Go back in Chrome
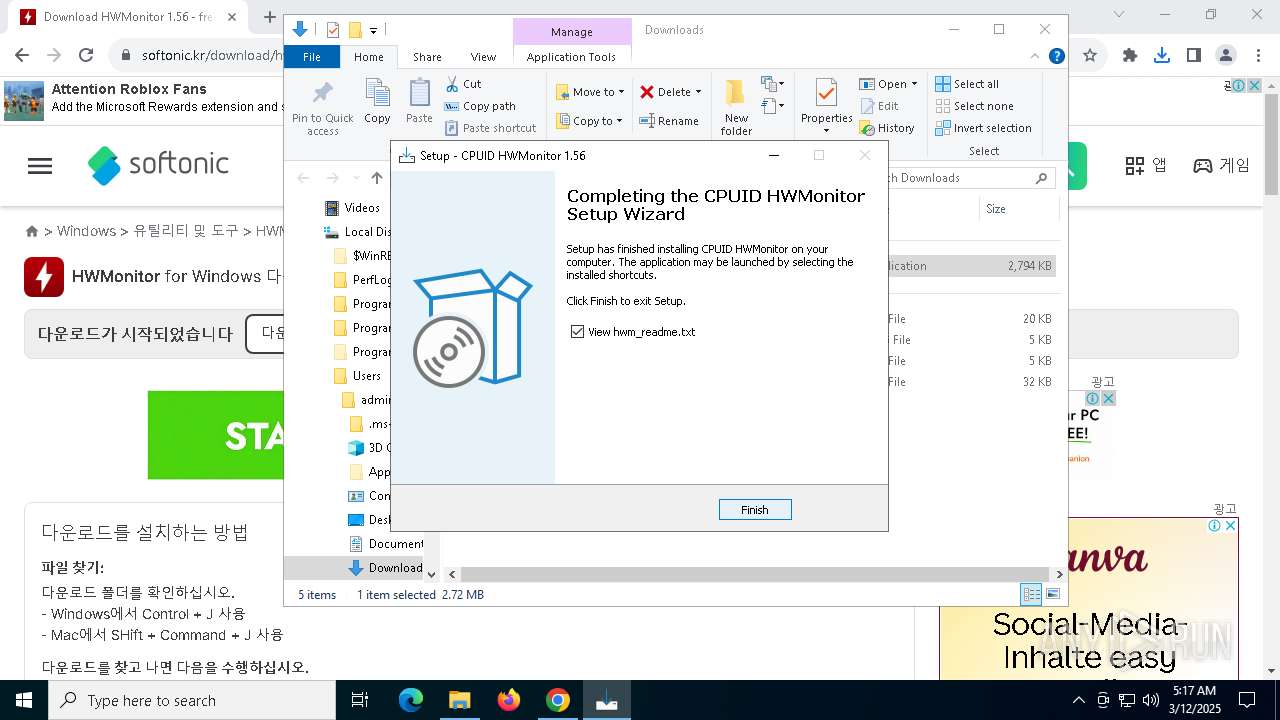The image size is (1280, 720). coord(22,56)
